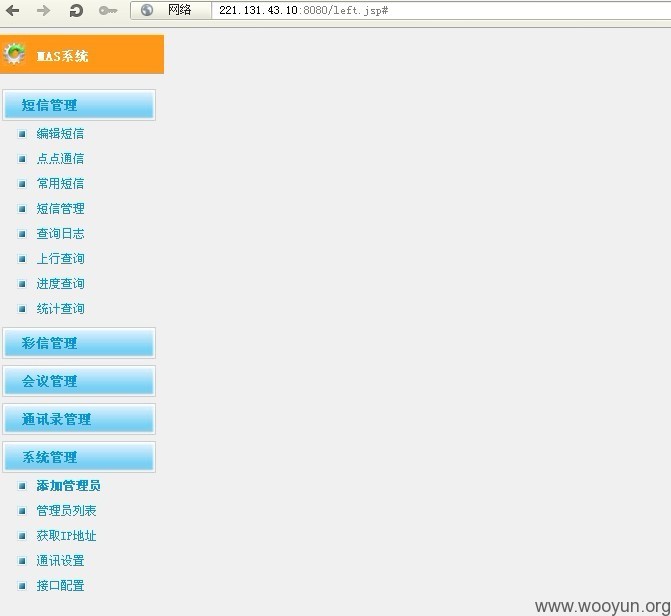Go forward using the browser forward arrow

pos(44,10)
